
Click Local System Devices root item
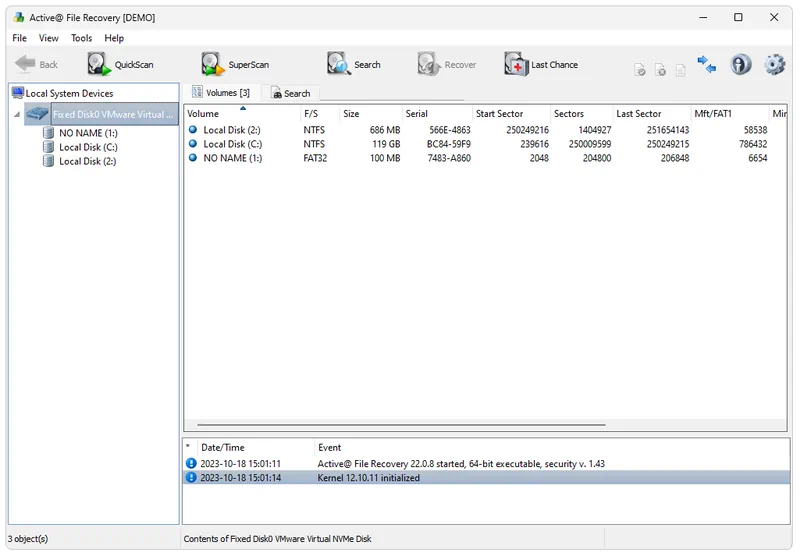coord(62,93)
